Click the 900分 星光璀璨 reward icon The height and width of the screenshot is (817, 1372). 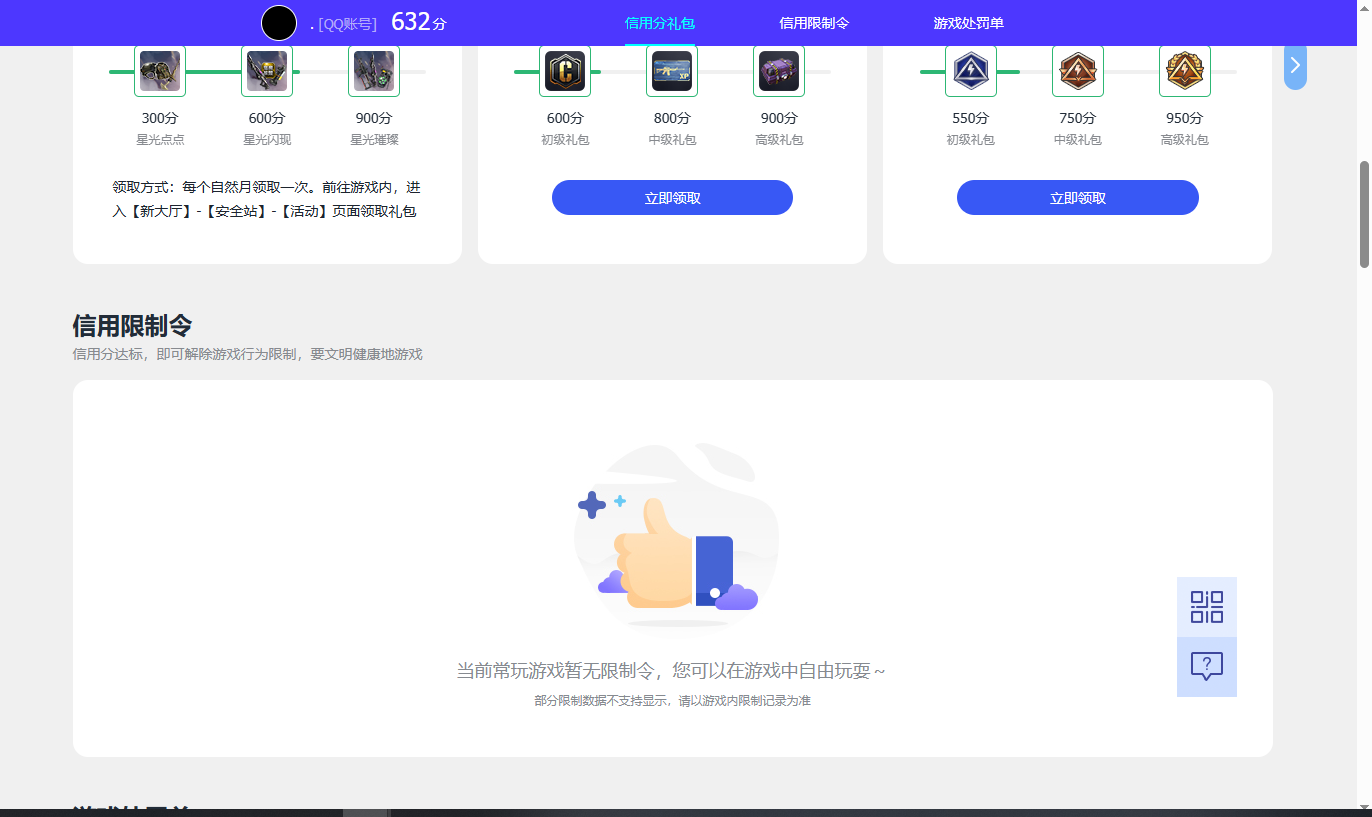(374, 71)
